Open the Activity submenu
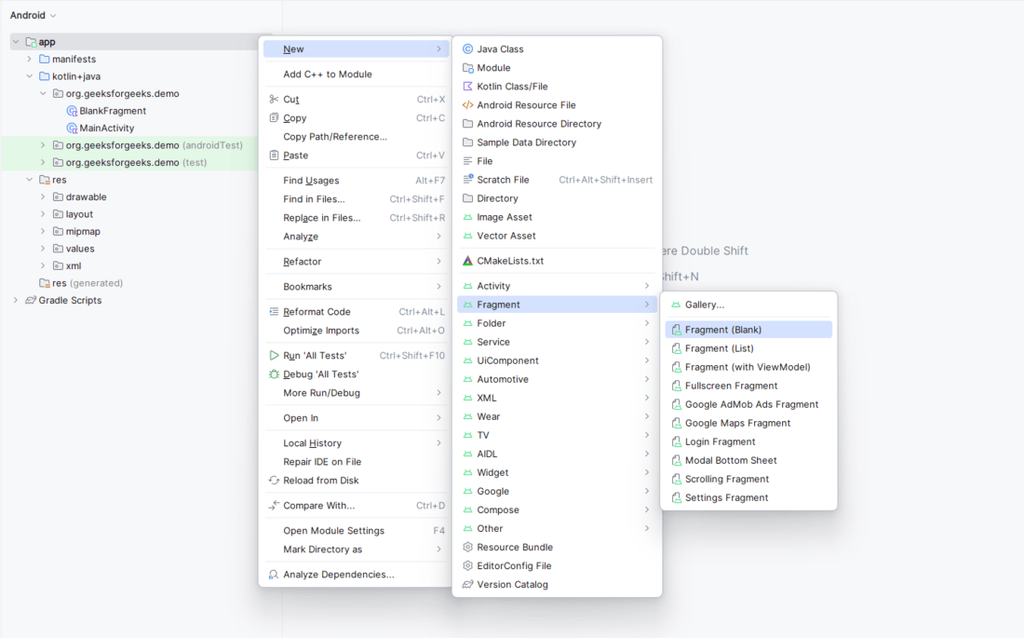The width and height of the screenshot is (1024, 638). [557, 286]
